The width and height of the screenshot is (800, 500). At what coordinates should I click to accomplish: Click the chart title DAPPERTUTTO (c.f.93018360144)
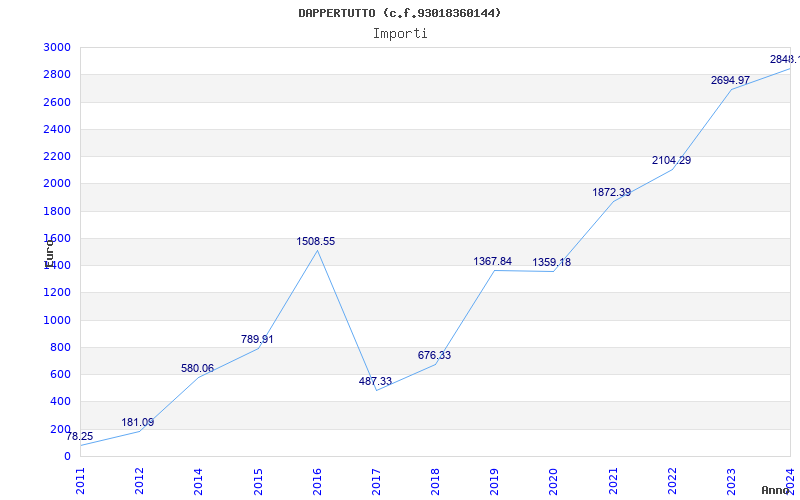coord(399,13)
